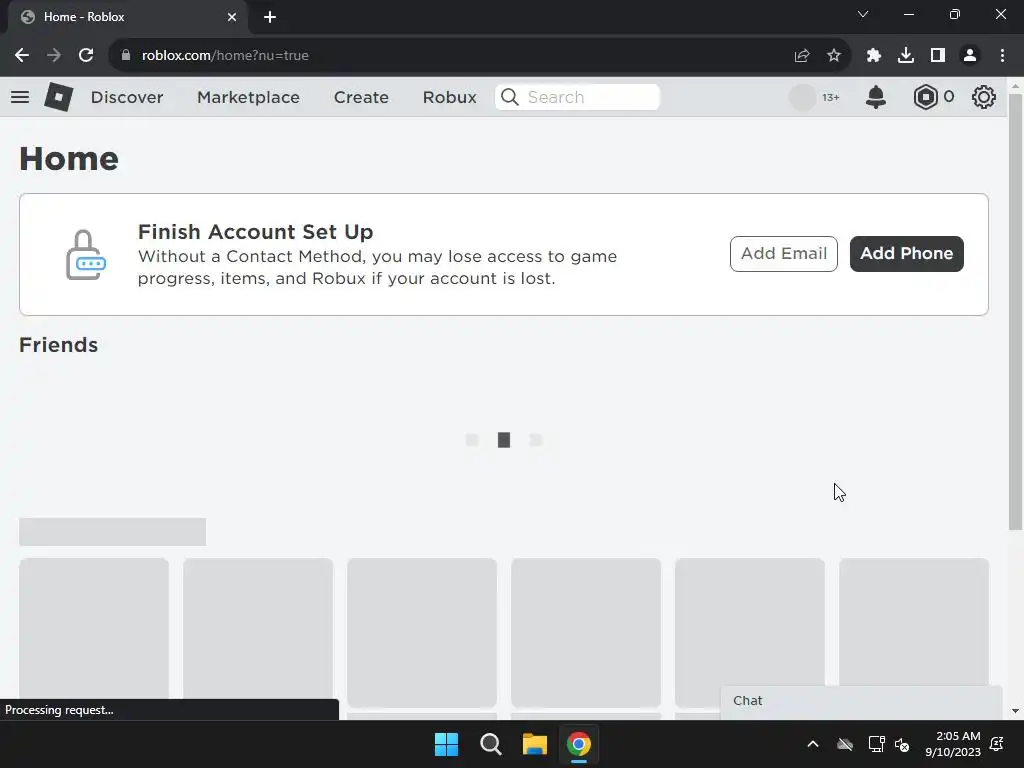Screen dimensions: 1024x768
Task: Share this page icon
Action: tap(802, 56)
